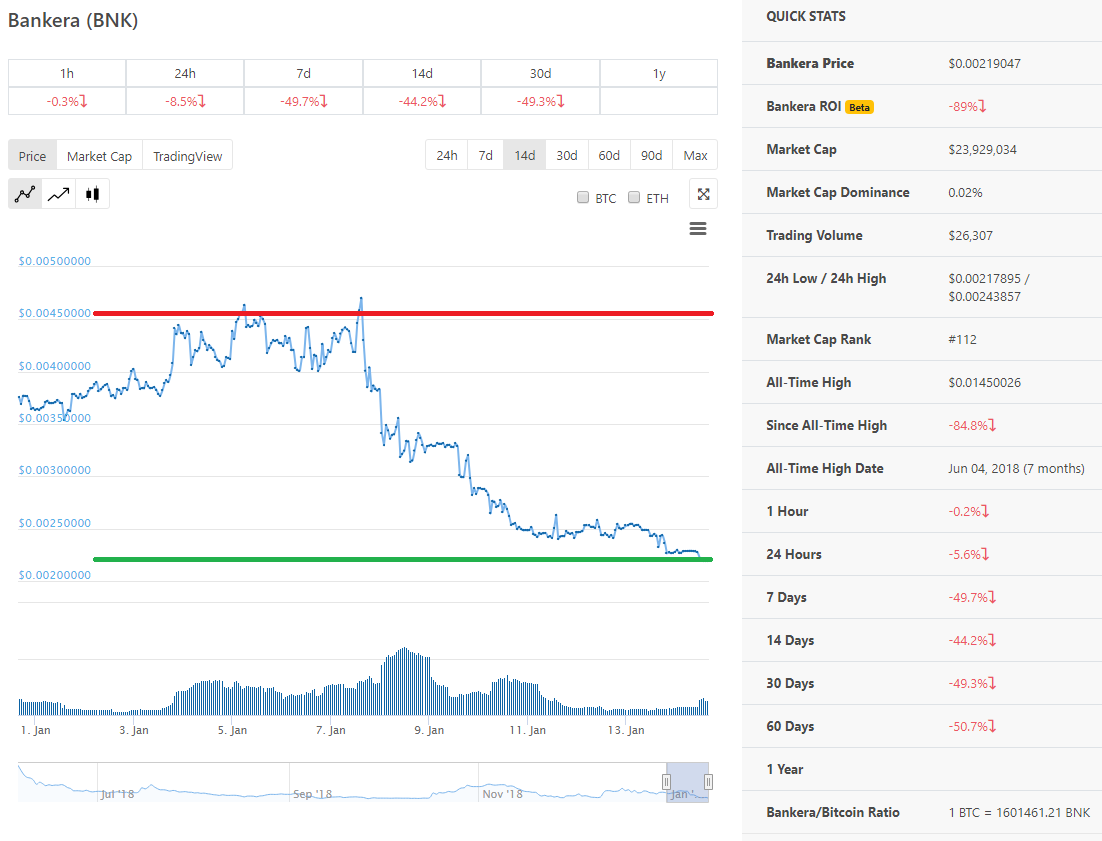Set chart range to 90d
Image resolution: width=1102 pixels, height=841 pixels.
[x=652, y=155]
